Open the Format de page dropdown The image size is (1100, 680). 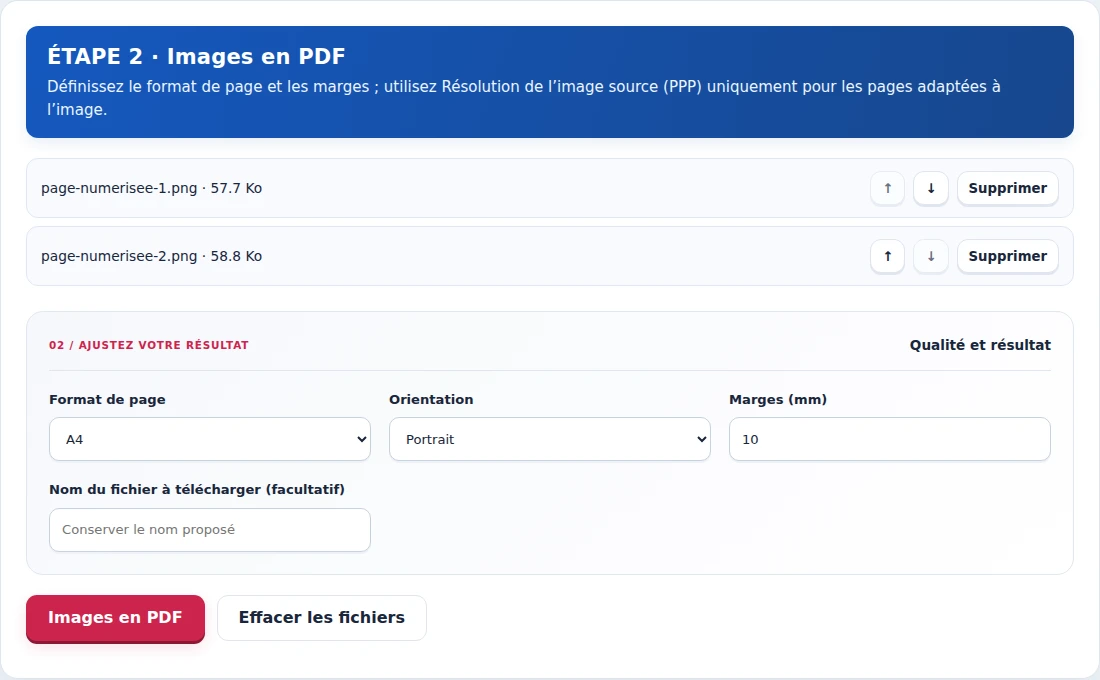(x=210, y=439)
